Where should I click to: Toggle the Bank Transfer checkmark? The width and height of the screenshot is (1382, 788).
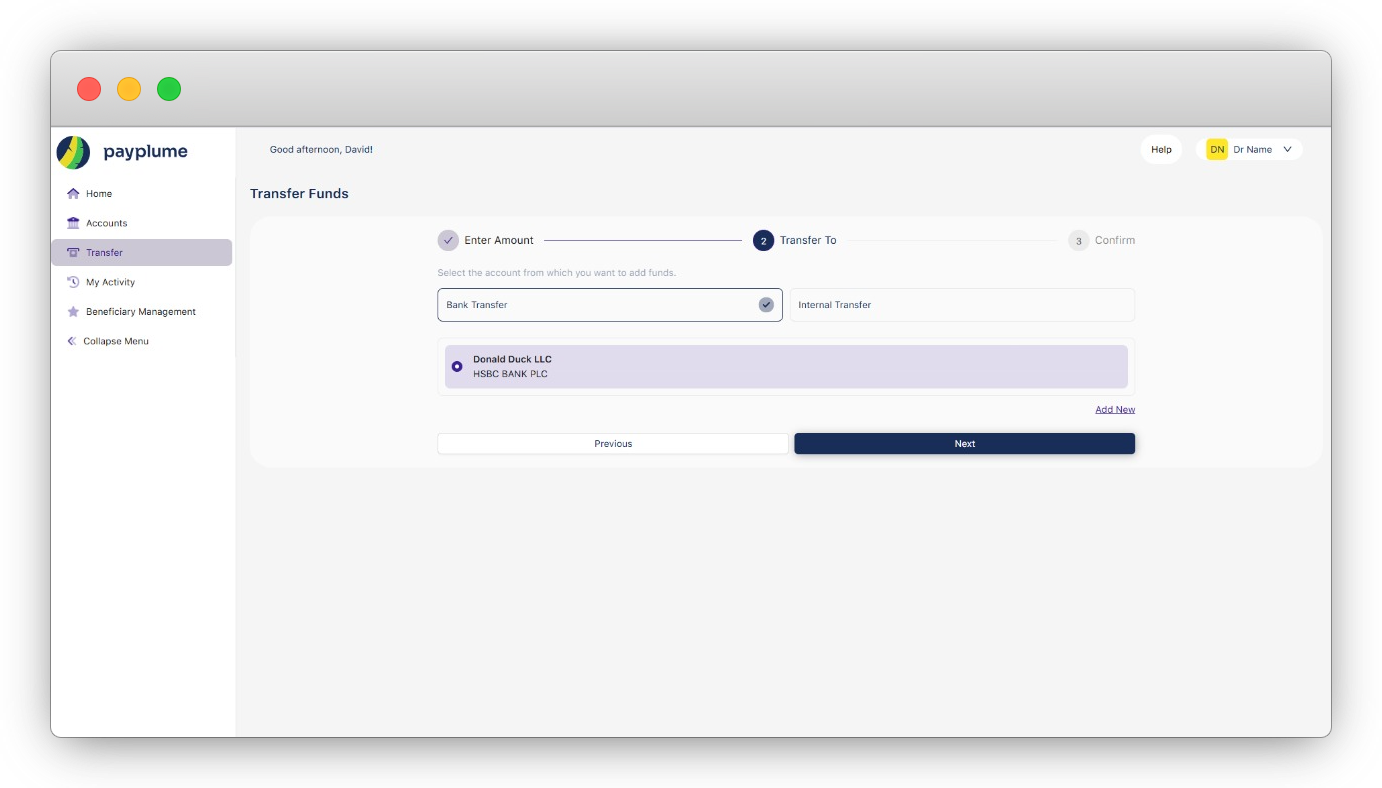click(x=766, y=305)
